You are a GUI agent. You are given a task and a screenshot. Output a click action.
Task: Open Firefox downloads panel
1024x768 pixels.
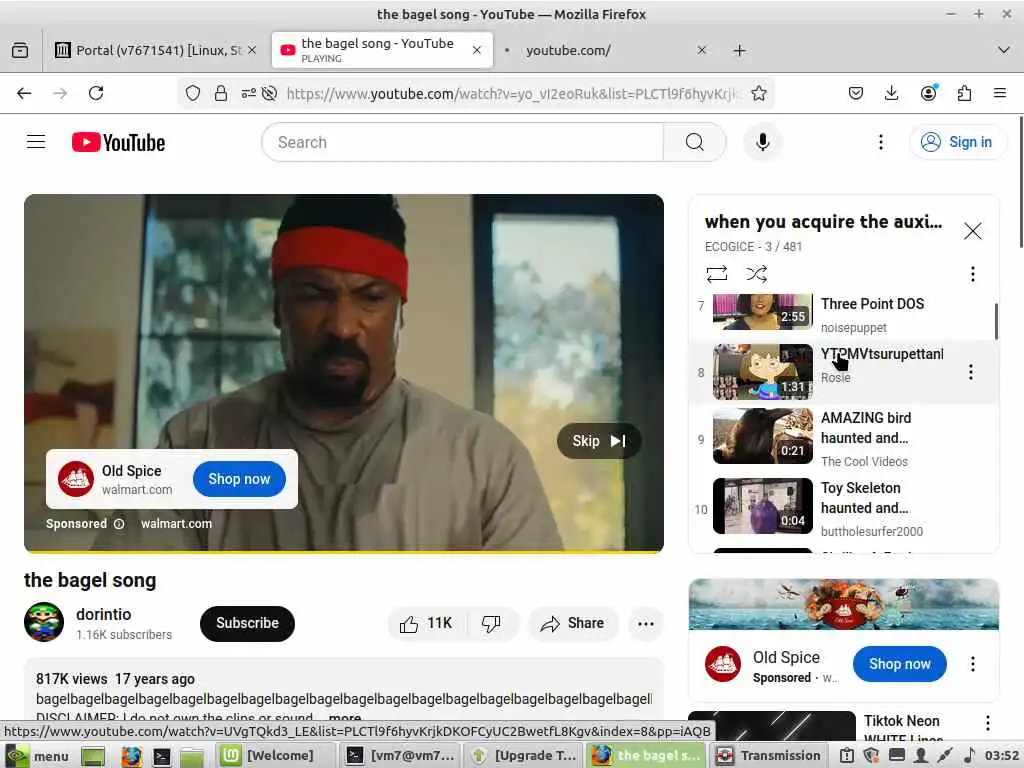[x=891, y=93]
